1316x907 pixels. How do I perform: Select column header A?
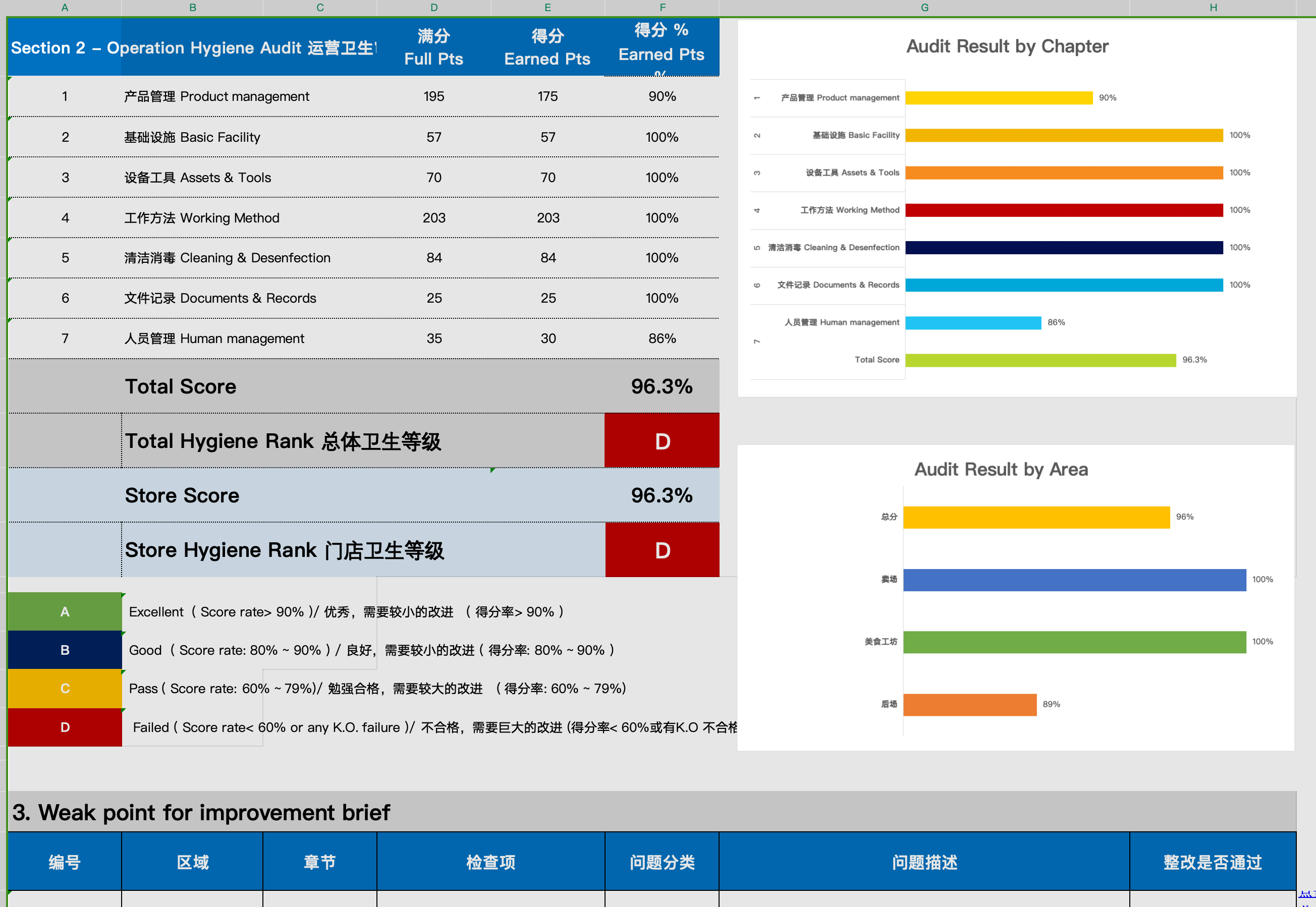coord(65,8)
